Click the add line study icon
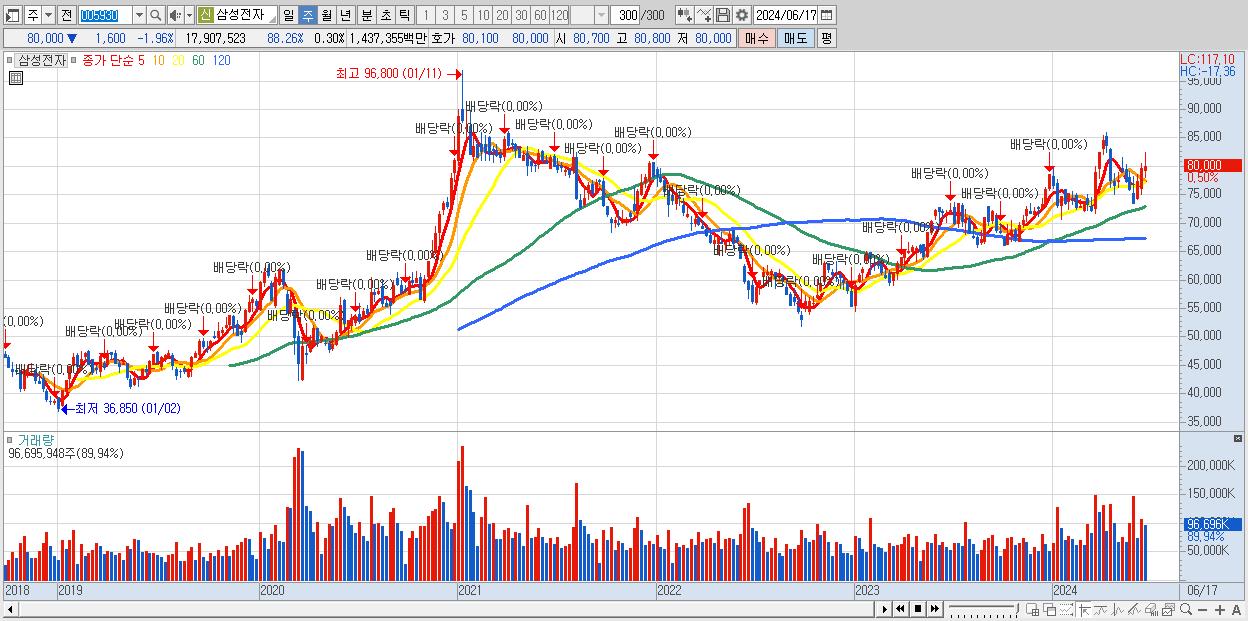Viewport: 1248px width, 621px height. coord(704,15)
